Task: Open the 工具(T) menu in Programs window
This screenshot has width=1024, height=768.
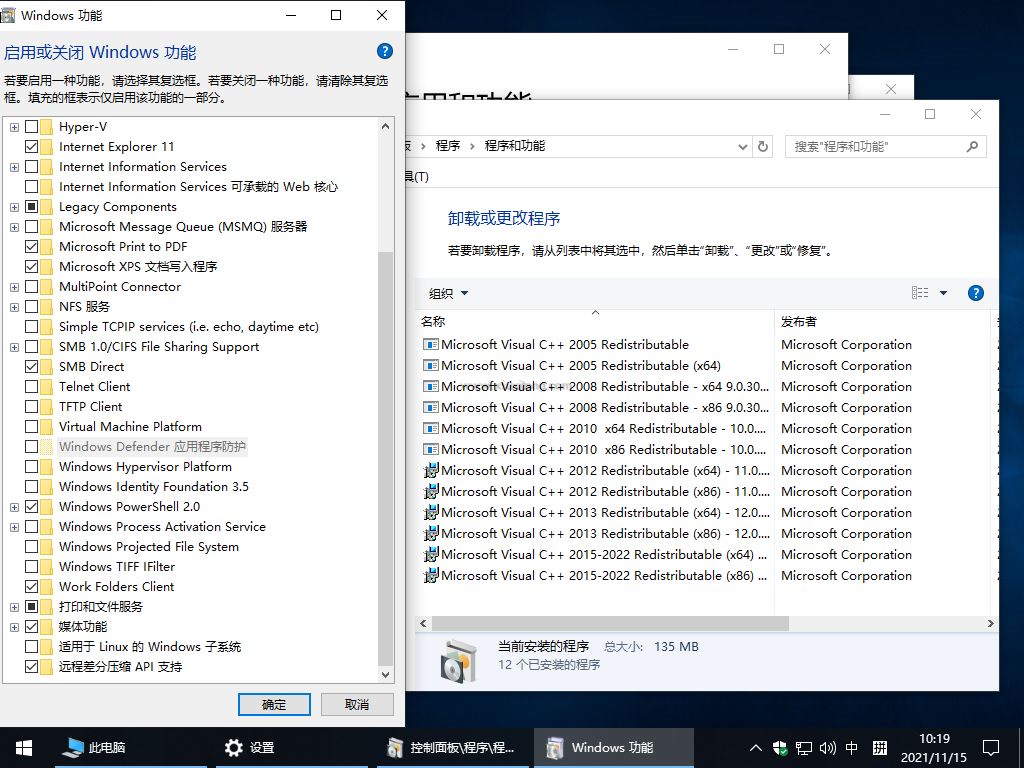Action: pyautogui.click(x=417, y=176)
